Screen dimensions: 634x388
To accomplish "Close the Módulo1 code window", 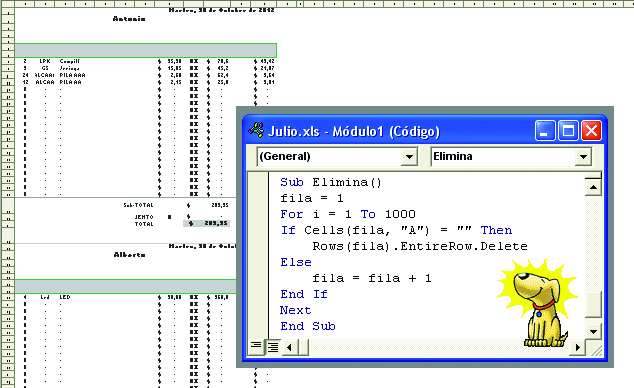I will pyautogui.click(x=591, y=131).
